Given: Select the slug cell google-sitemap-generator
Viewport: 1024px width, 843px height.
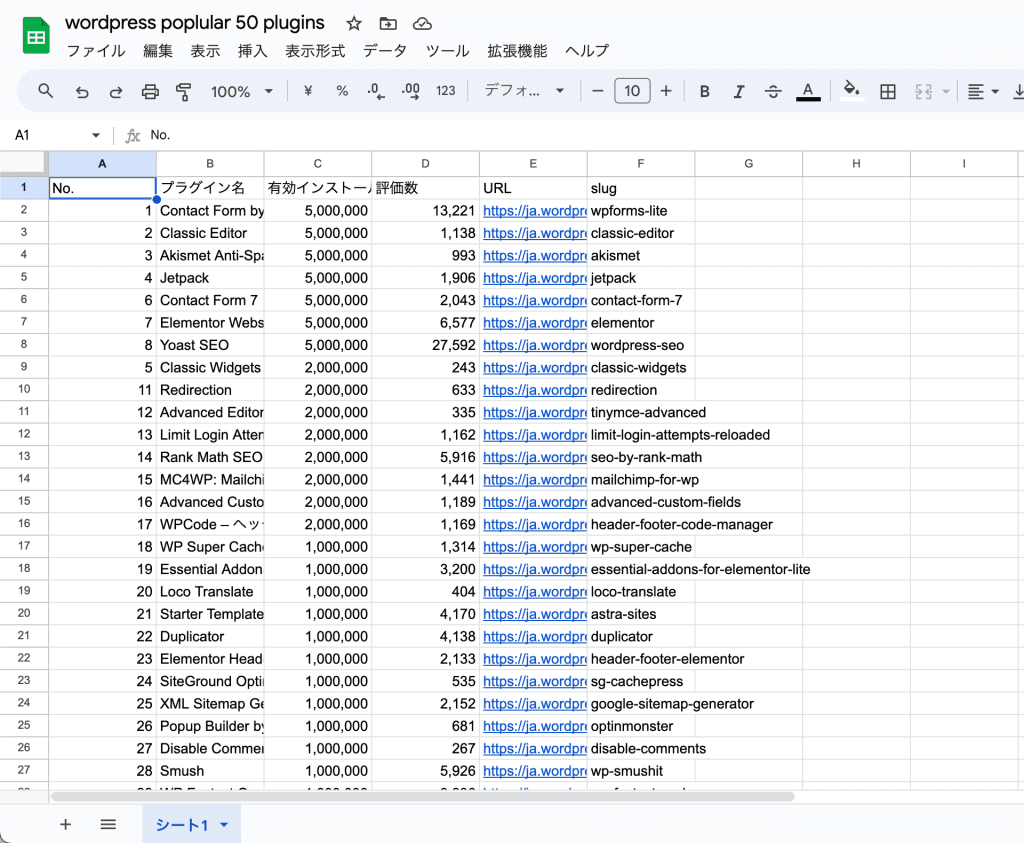Looking at the screenshot, I should point(672,704).
